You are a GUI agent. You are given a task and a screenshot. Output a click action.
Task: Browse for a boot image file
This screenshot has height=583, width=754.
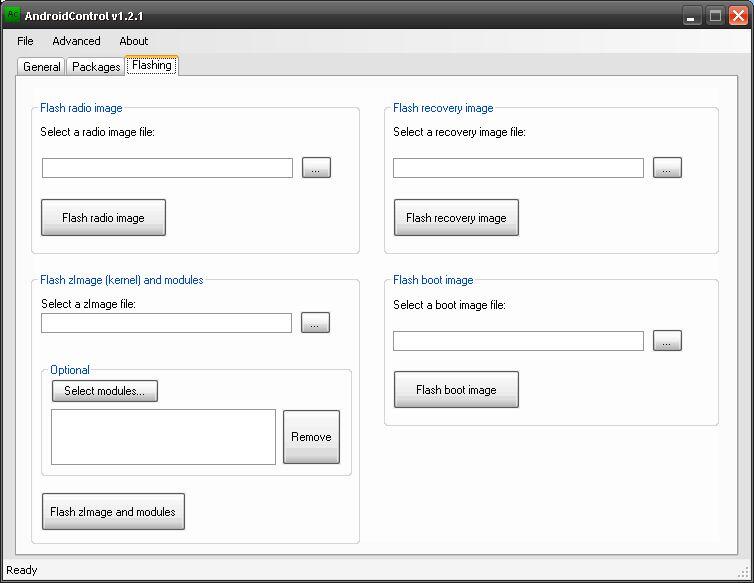[x=667, y=341]
